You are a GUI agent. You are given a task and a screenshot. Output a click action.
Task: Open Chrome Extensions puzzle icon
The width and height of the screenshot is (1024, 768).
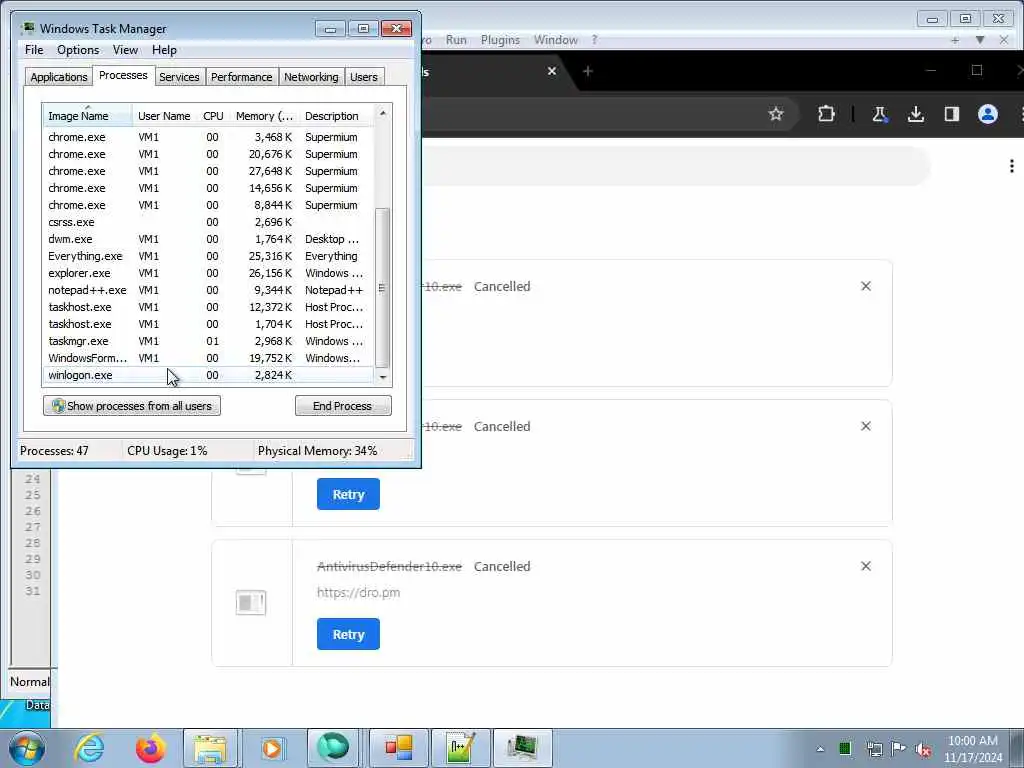(x=826, y=114)
